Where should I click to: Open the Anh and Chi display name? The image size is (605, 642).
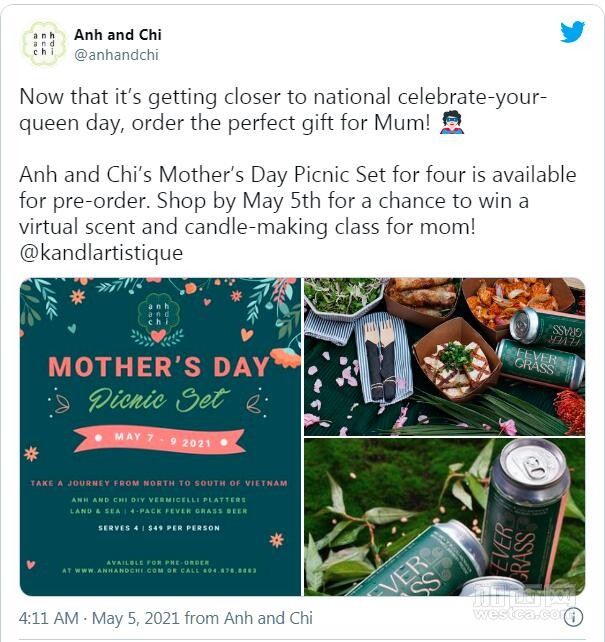(x=118, y=35)
